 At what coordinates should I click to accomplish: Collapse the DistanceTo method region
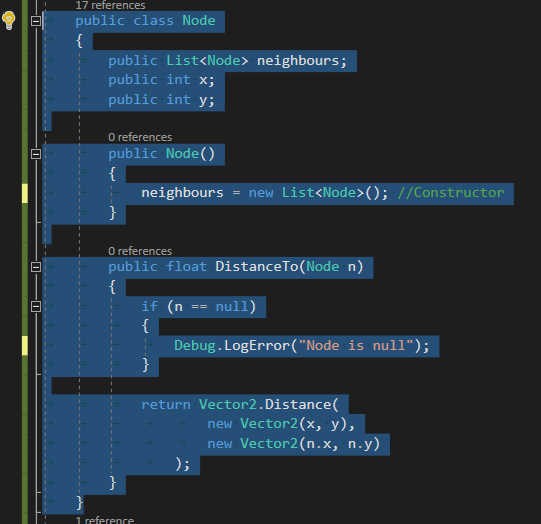(x=36, y=267)
